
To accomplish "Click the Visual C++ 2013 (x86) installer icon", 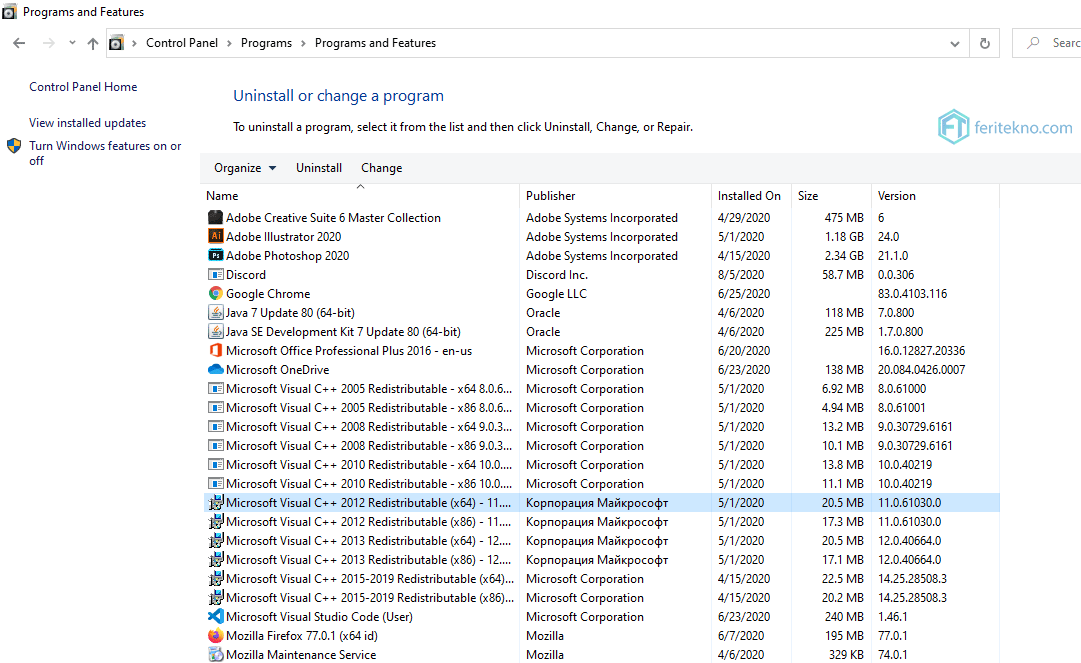I will (216, 560).
